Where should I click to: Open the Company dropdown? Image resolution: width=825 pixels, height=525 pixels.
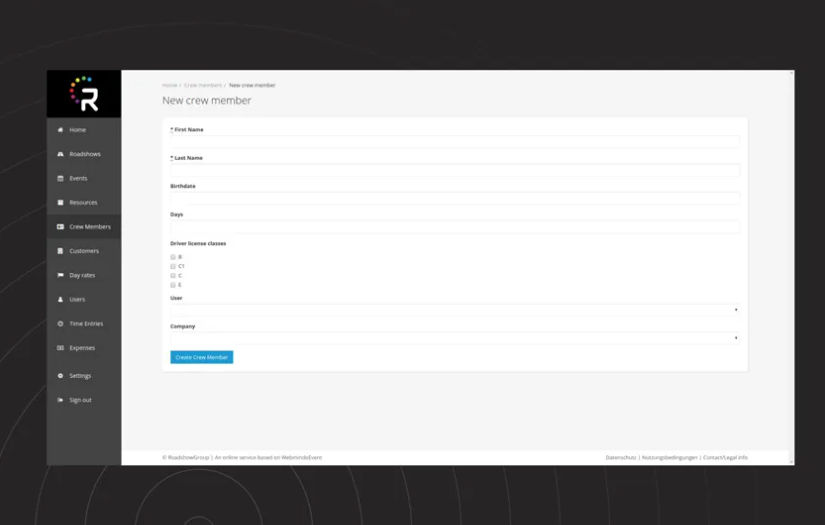point(455,338)
